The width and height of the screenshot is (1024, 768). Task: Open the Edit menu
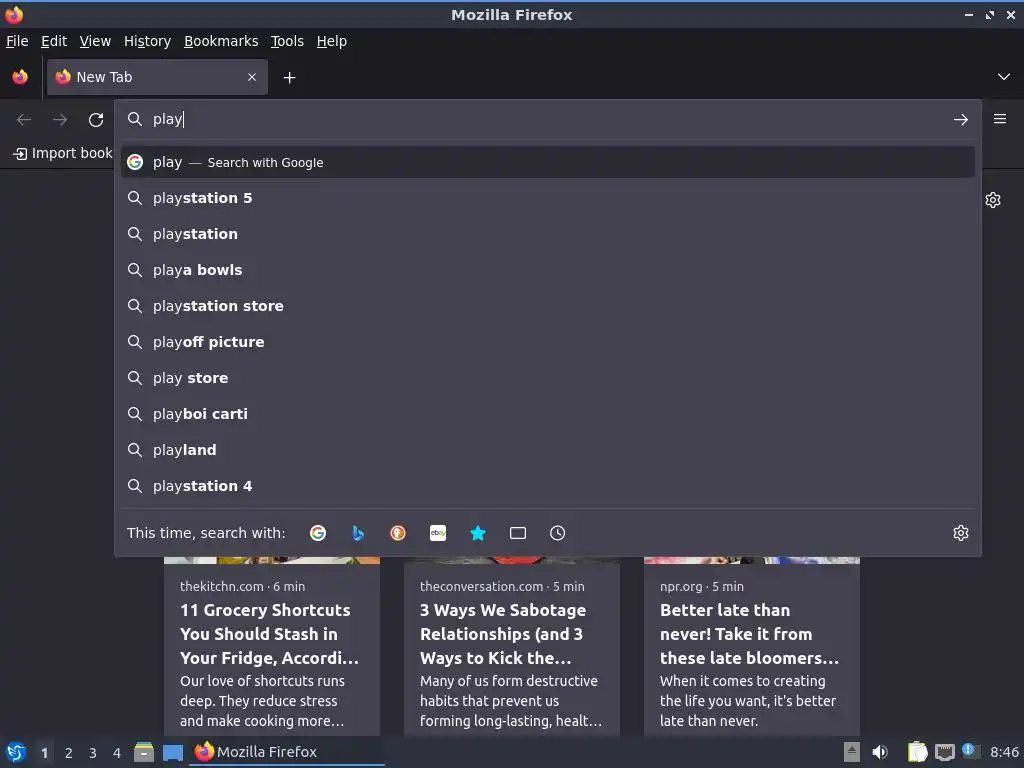pyautogui.click(x=54, y=41)
